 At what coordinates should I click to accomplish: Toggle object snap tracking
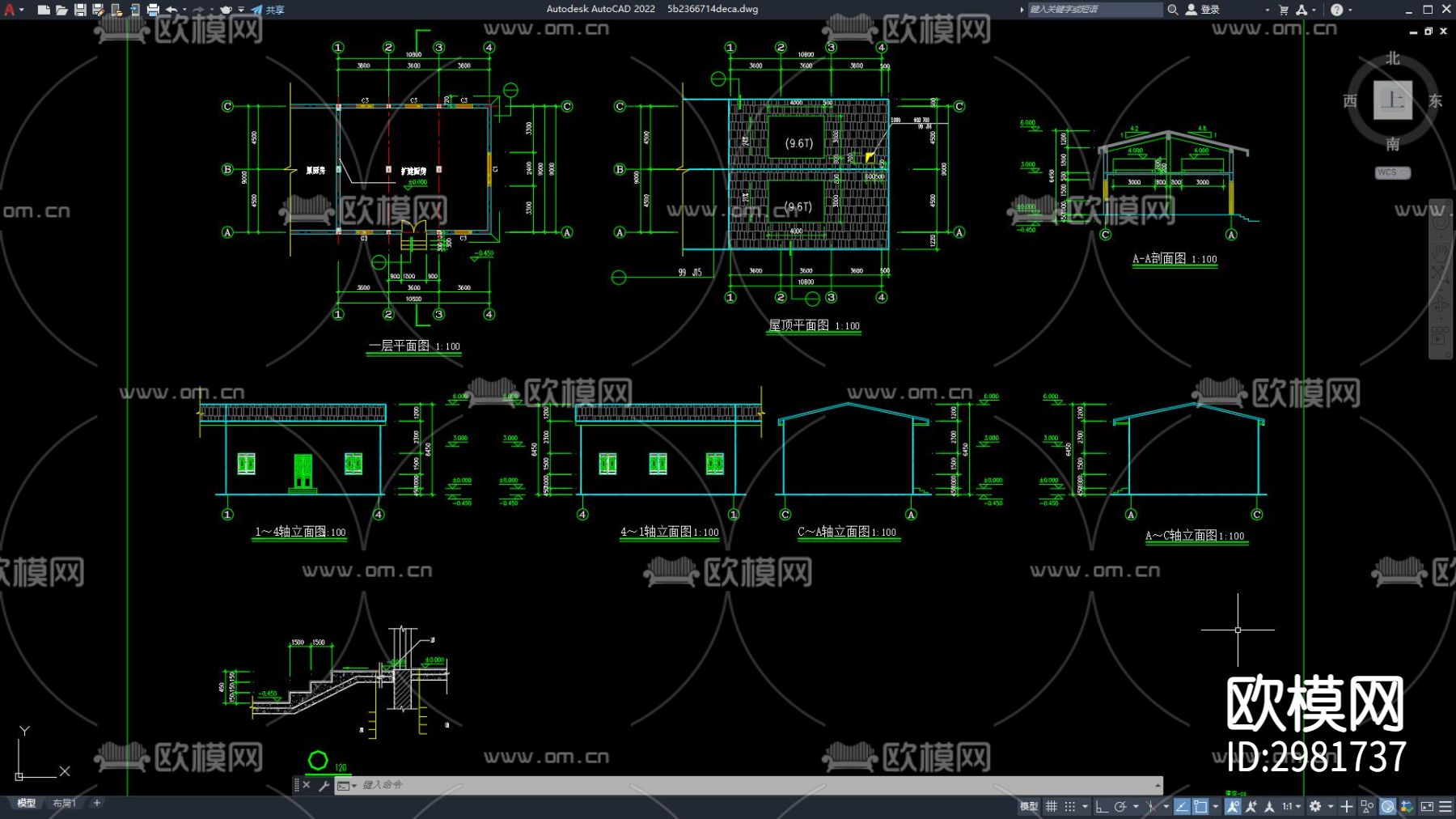click(1183, 806)
